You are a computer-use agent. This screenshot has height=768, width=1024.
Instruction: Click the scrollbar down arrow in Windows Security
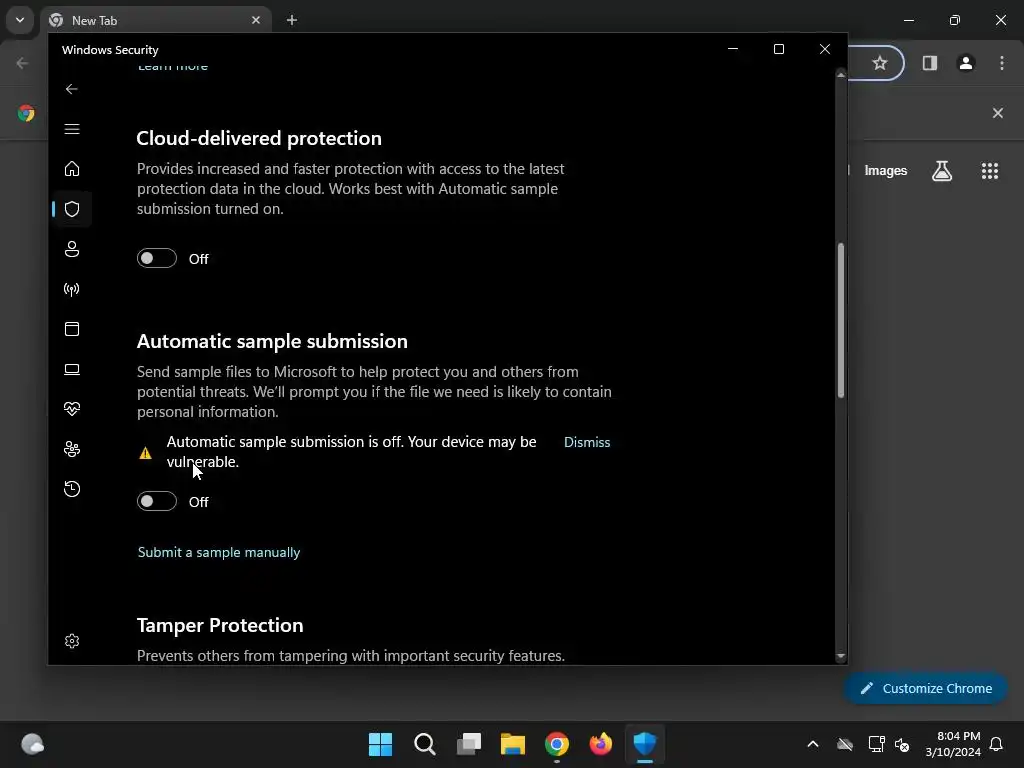[x=841, y=656]
